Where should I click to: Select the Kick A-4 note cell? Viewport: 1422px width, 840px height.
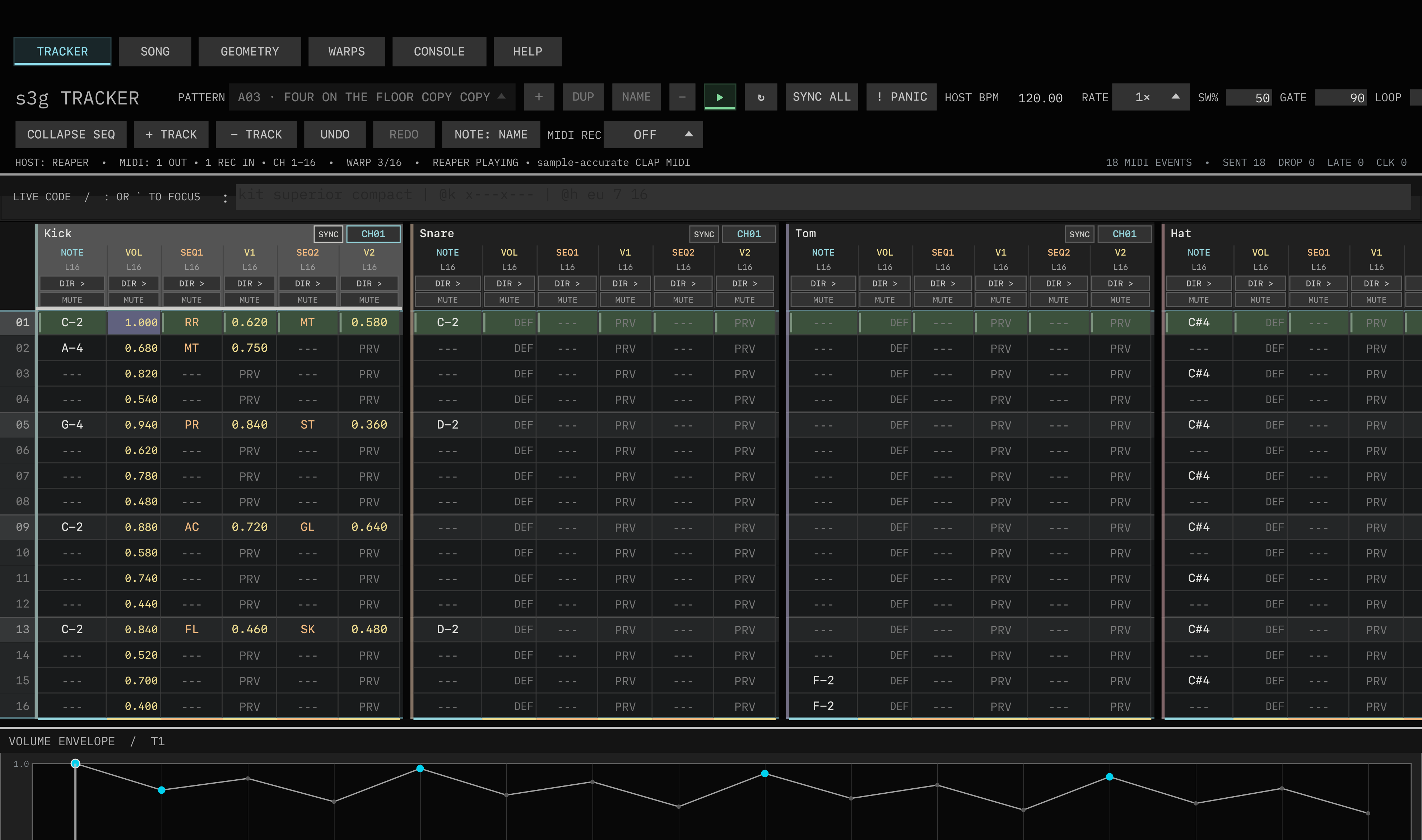(72, 348)
